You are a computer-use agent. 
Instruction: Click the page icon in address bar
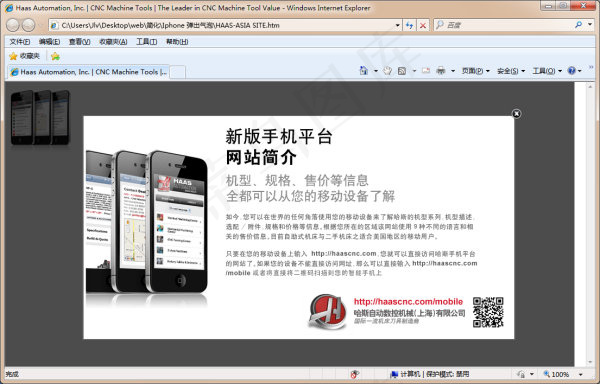pyautogui.click(x=54, y=25)
